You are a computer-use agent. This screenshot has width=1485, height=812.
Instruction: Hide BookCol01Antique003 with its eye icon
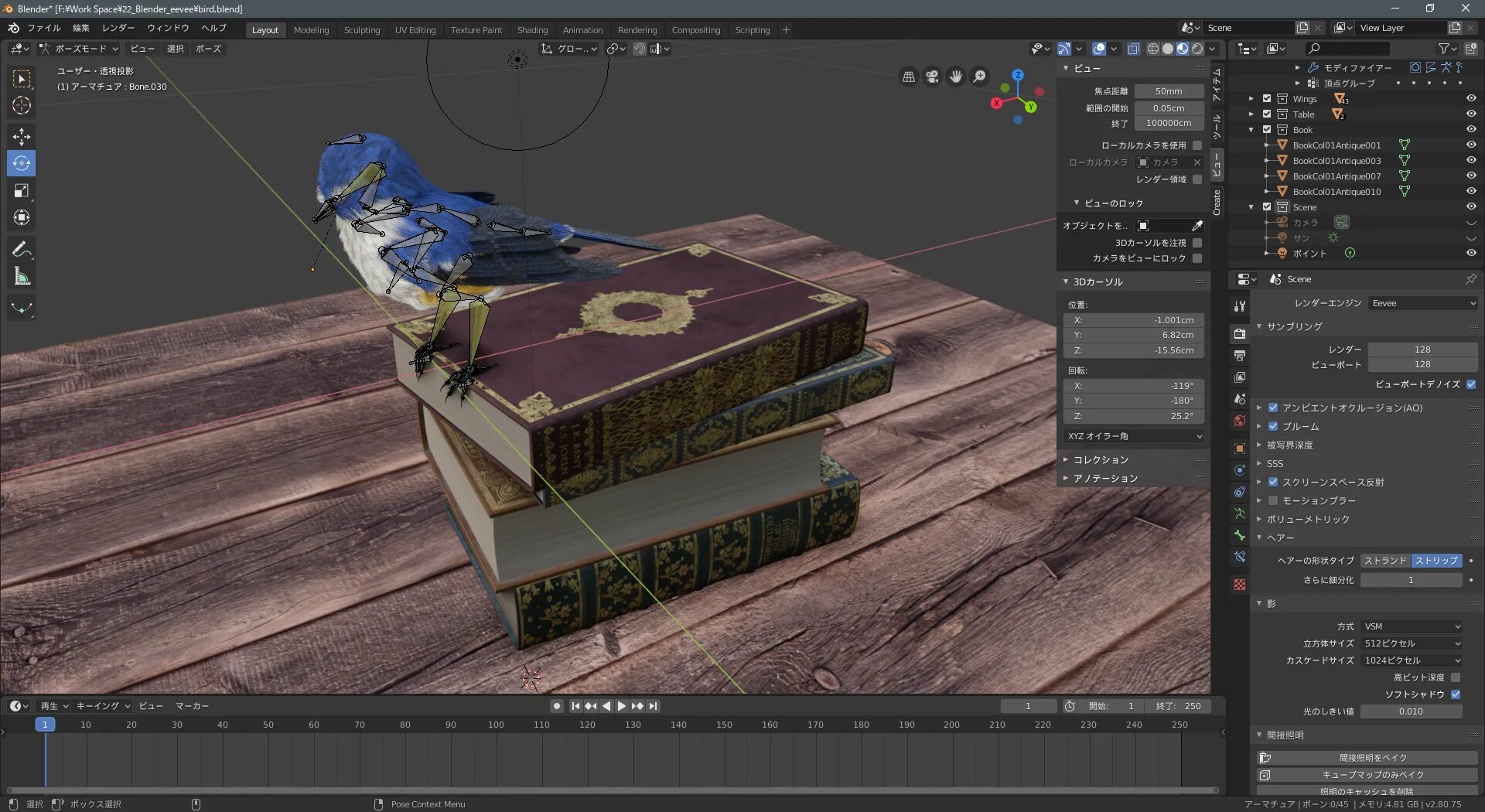pyautogui.click(x=1471, y=161)
